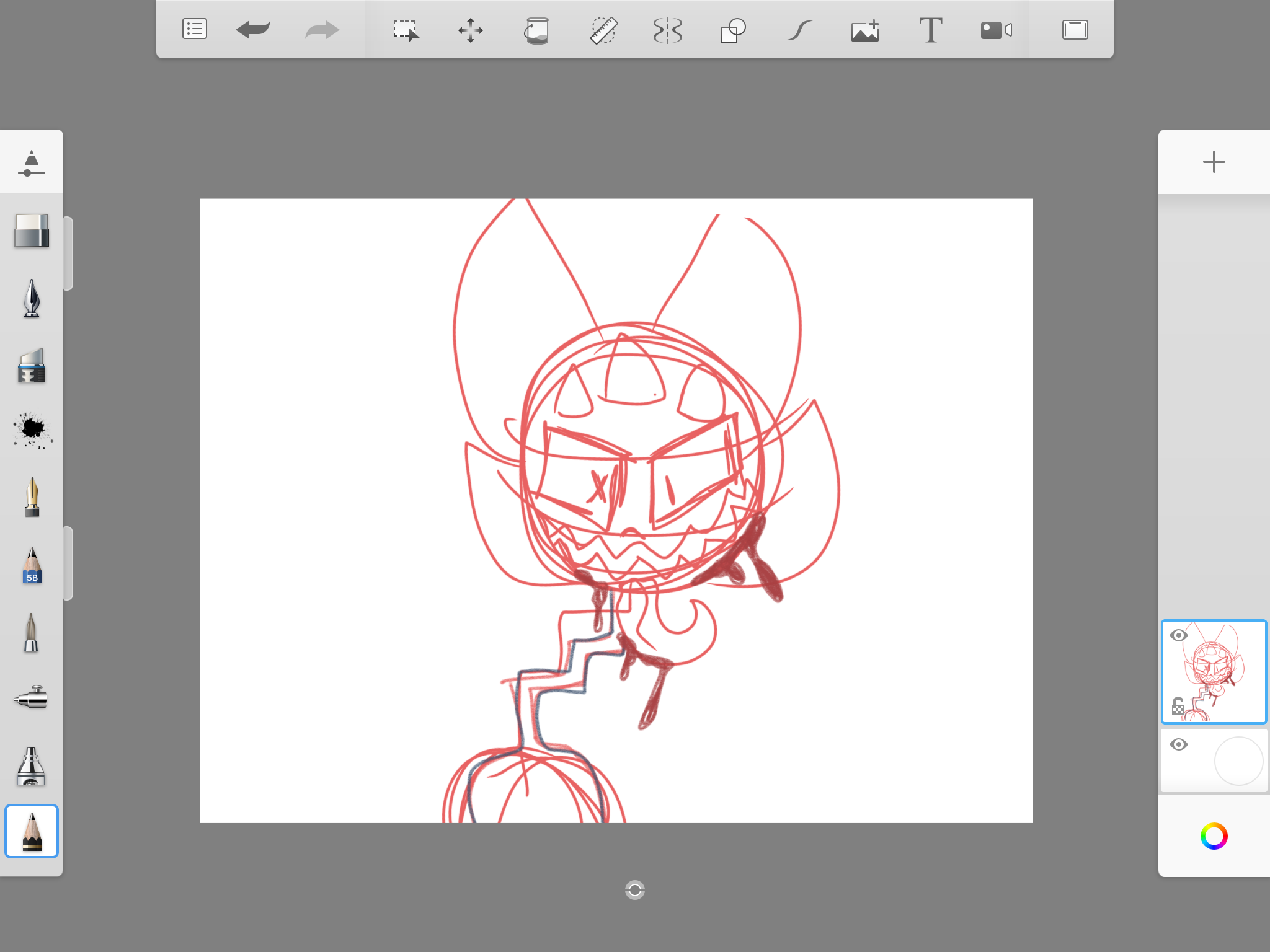
Task: Activate the transform move tool
Action: 471,30
